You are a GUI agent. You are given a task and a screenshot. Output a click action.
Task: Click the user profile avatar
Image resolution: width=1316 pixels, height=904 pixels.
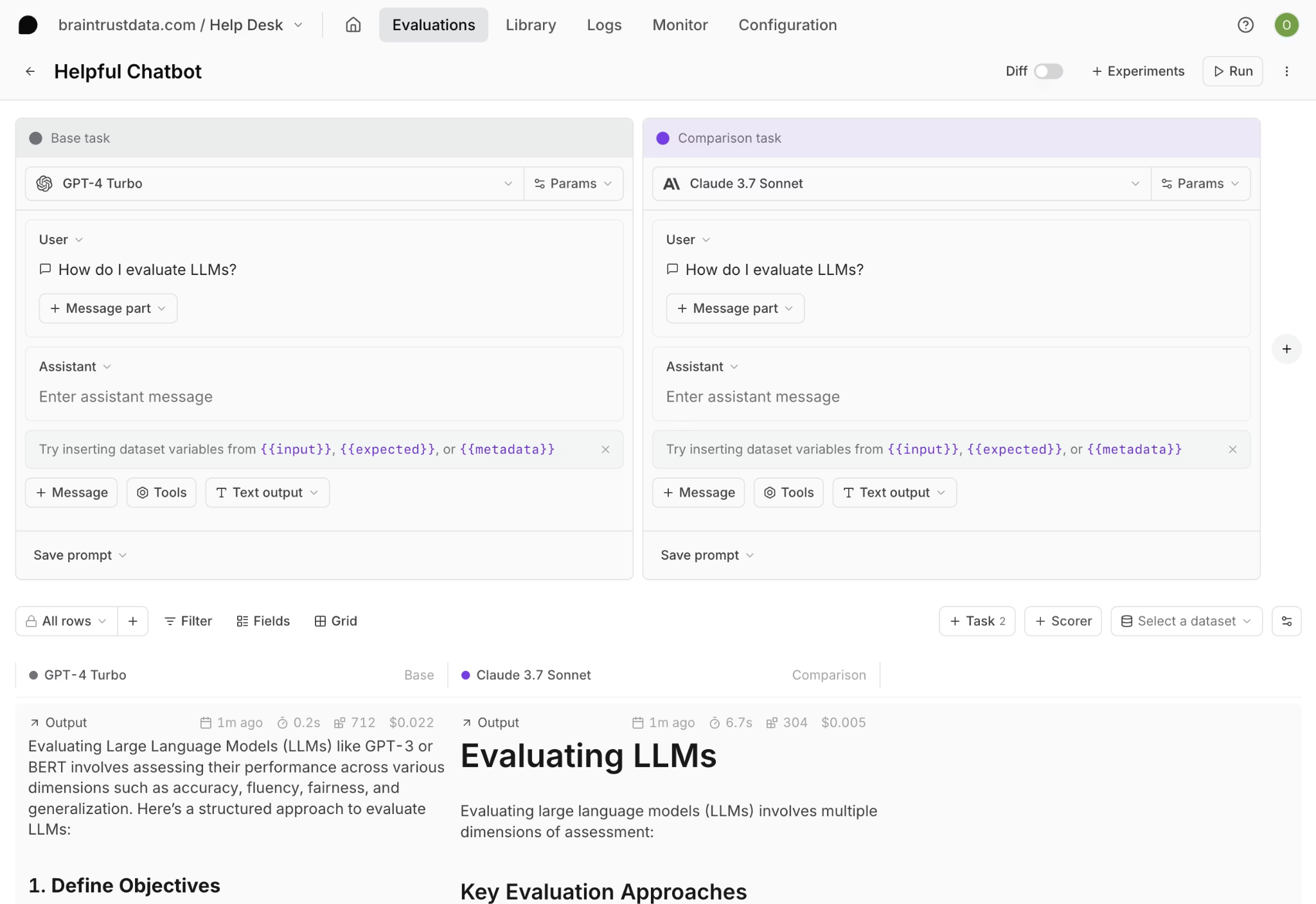(x=1286, y=24)
